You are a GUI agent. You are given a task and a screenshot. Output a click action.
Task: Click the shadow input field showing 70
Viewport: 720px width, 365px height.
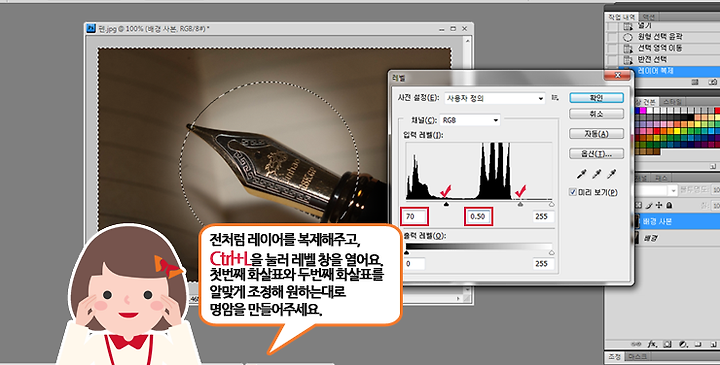(x=415, y=216)
